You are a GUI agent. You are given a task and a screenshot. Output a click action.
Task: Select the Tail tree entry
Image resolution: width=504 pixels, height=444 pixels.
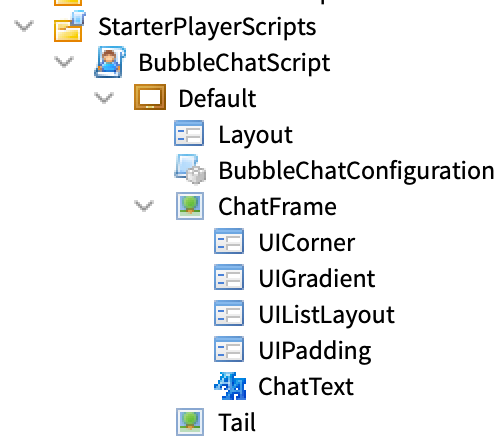(237, 422)
